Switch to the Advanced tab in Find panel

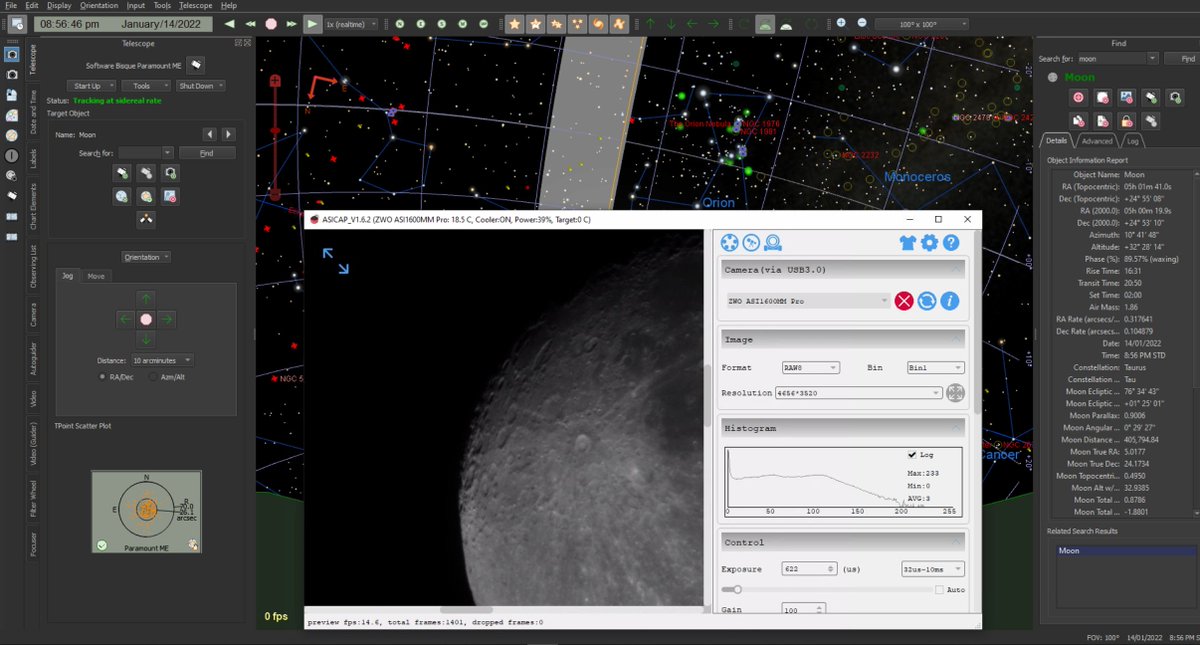pos(1096,141)
